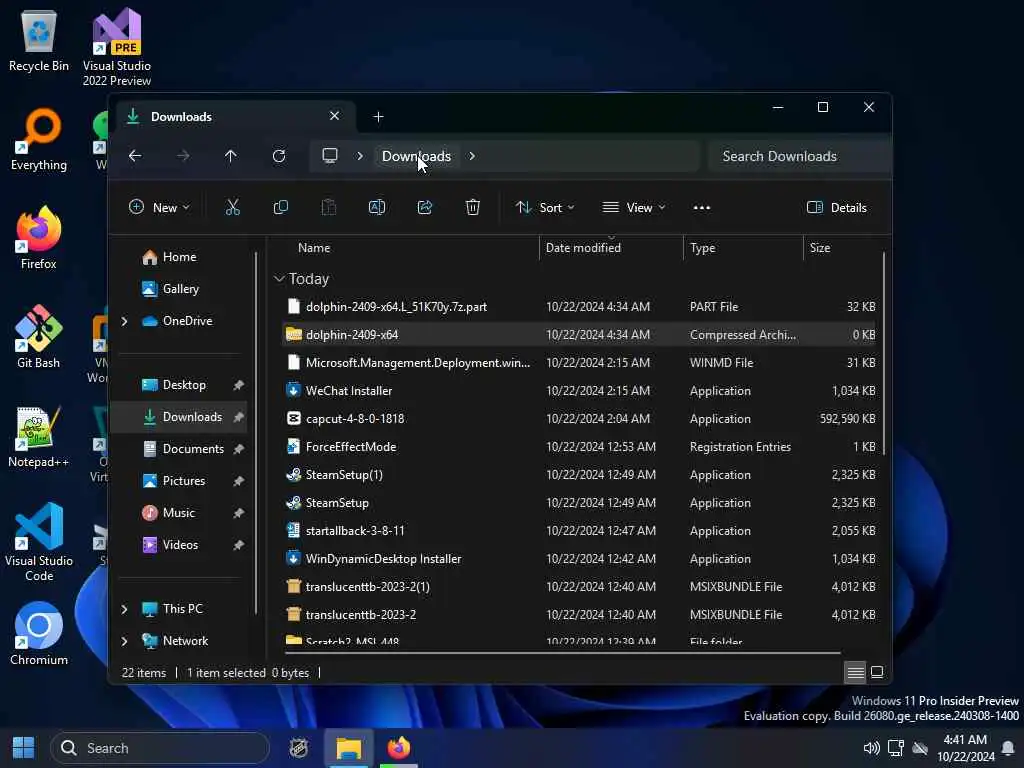Go up one folder level
Screen dimensions: 1024x768
[231, 156]
